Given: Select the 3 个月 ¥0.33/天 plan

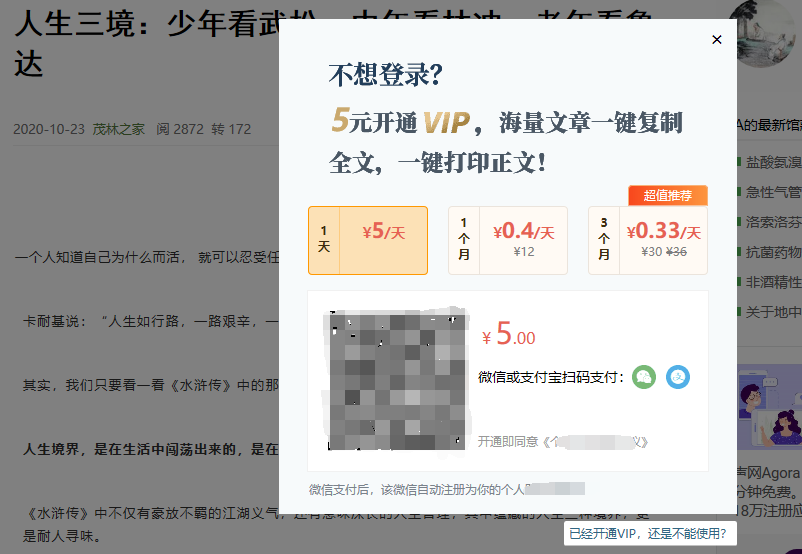Looking at the screenshot, I should click(648, 240).
